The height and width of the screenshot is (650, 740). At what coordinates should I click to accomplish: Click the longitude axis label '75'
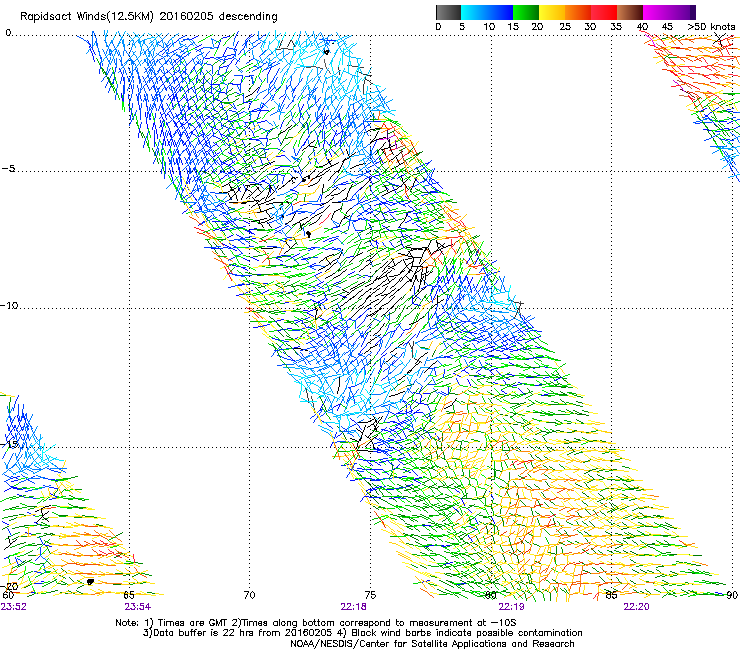[x=370, y=595]
